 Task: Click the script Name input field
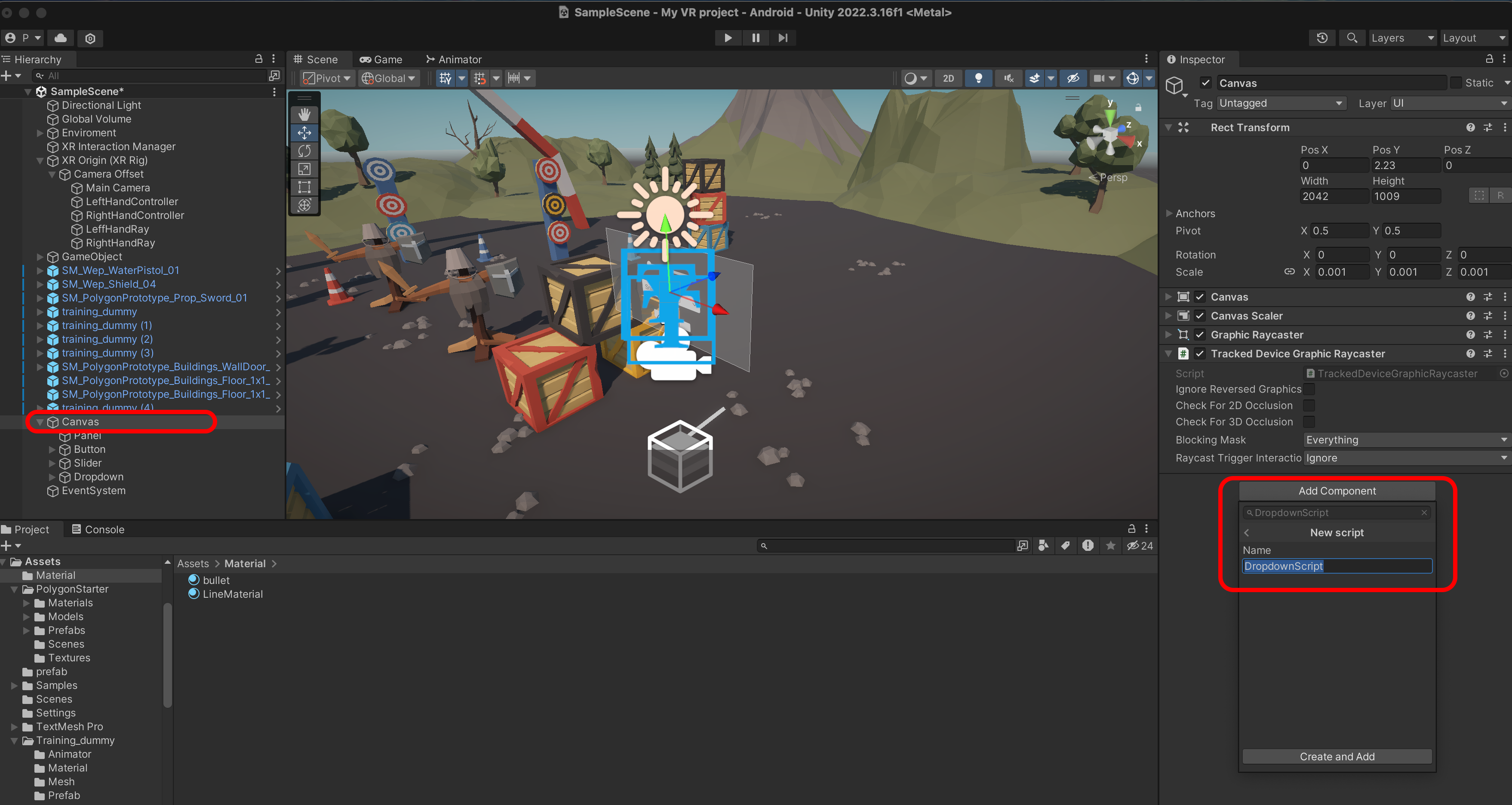(1337, 565)
